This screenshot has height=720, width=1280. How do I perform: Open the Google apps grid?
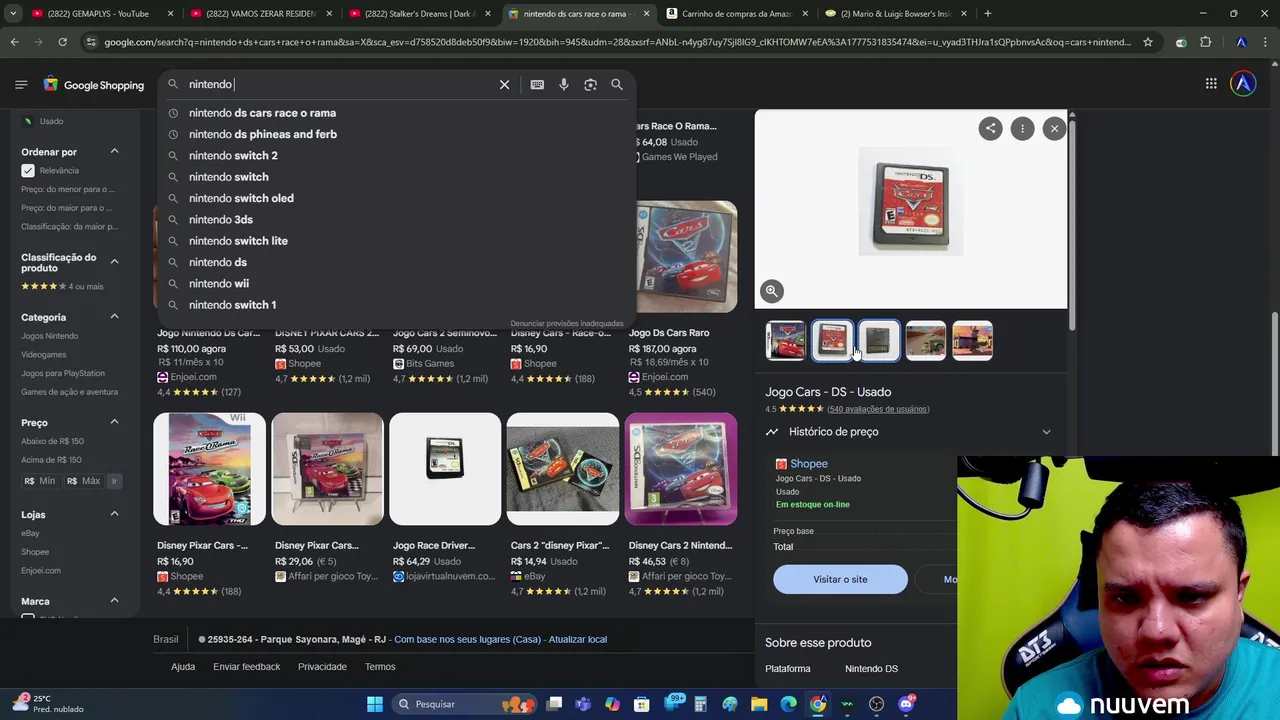pos(1211,84)
